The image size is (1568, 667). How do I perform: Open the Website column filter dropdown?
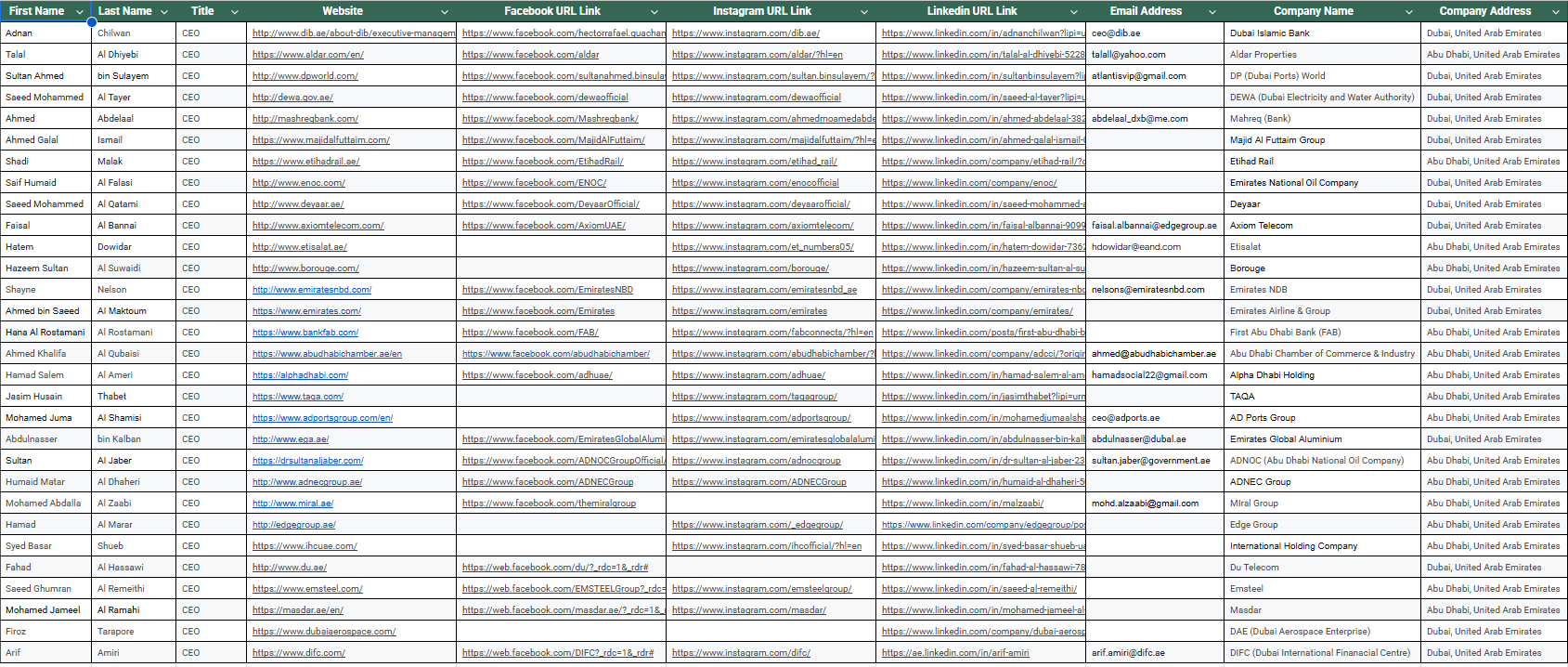[445, 12]
